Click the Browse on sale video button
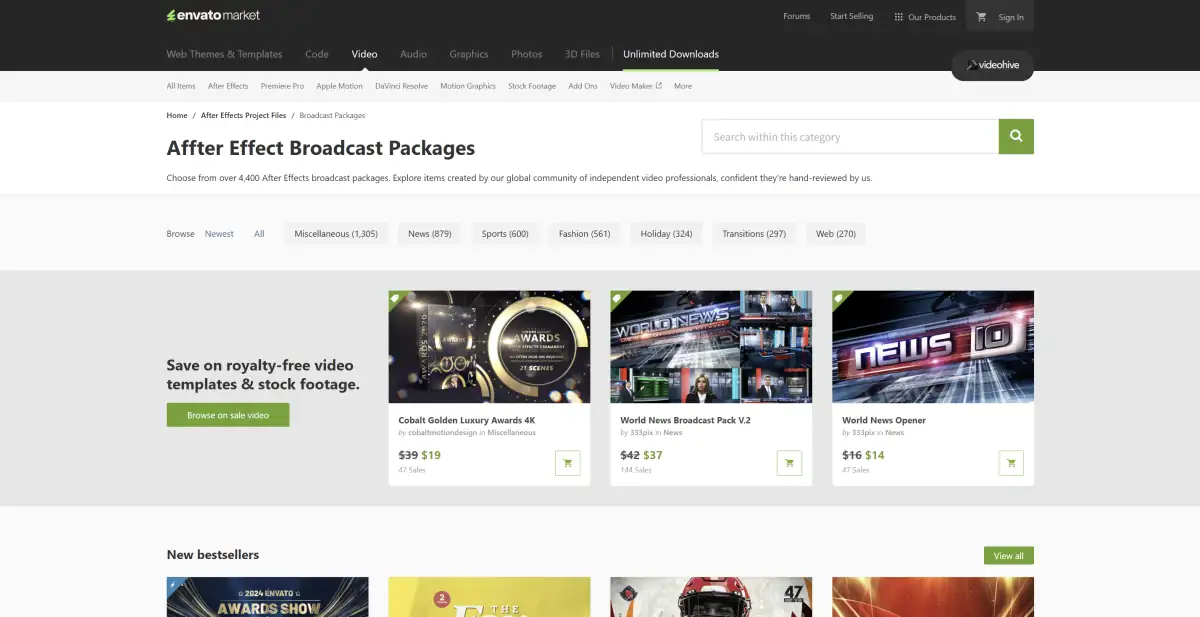1200x617 pixels. pos(228,415)
